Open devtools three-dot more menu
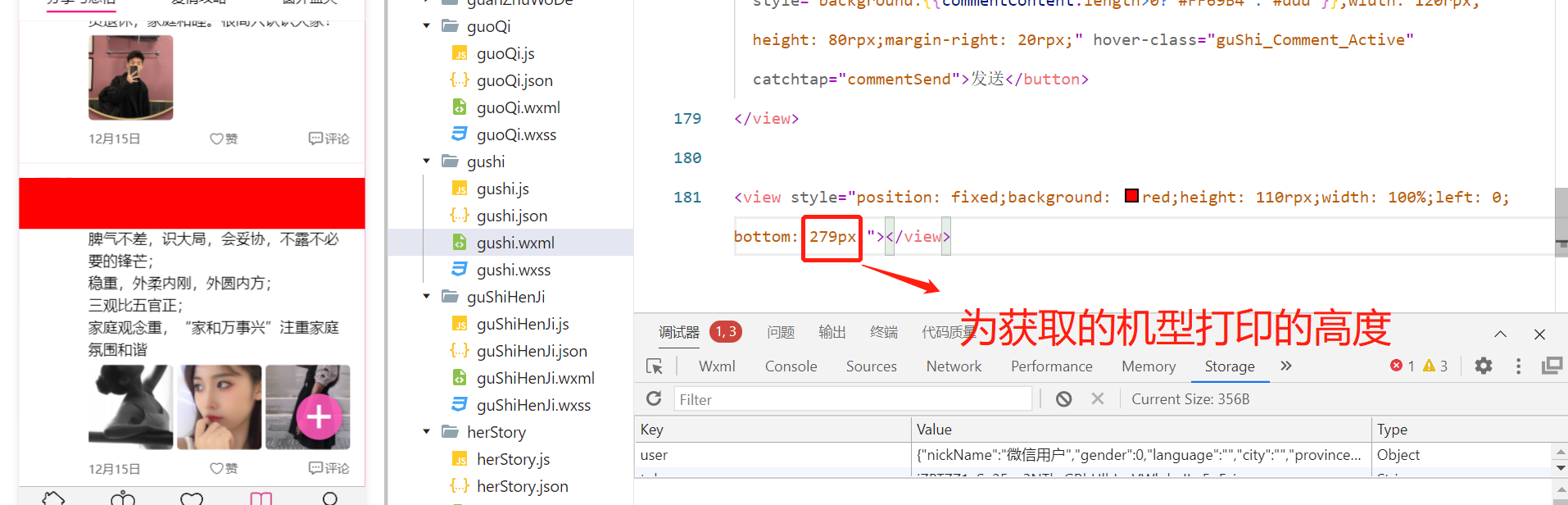The image size is (1568, 505). click(x=1518, y=366)
